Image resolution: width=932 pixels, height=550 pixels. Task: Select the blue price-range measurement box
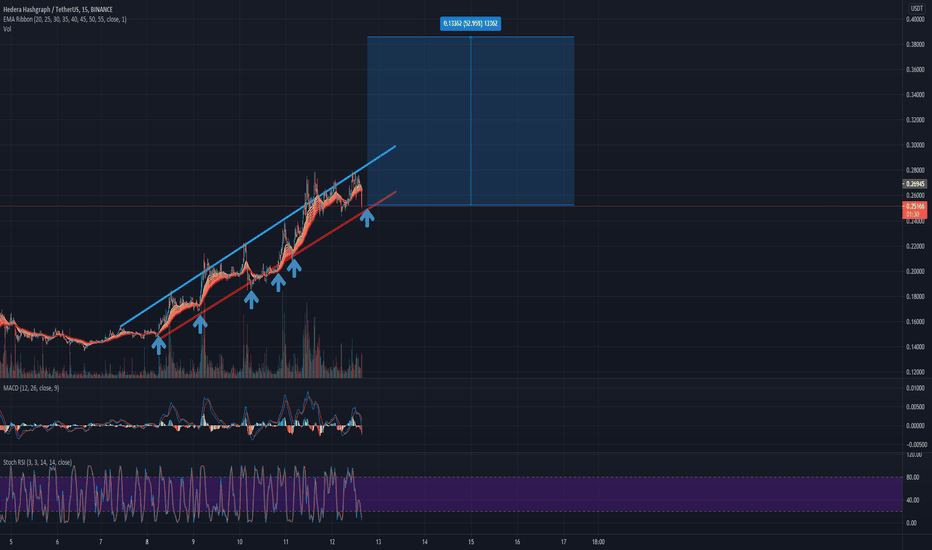[x=471, y=121]
